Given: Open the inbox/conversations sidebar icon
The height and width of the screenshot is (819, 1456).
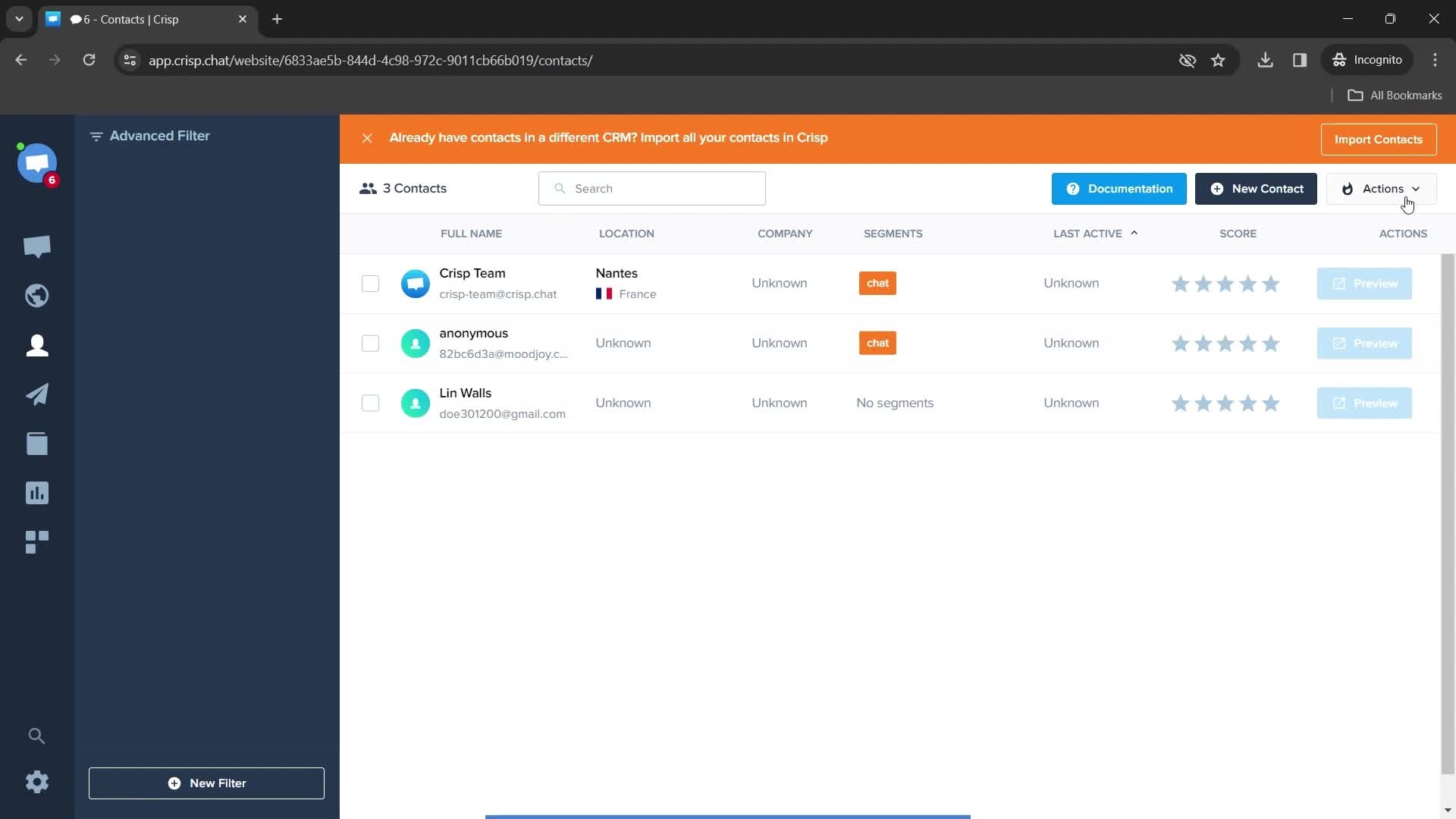Looking at the screenshot, I should [x=37, y=246].
